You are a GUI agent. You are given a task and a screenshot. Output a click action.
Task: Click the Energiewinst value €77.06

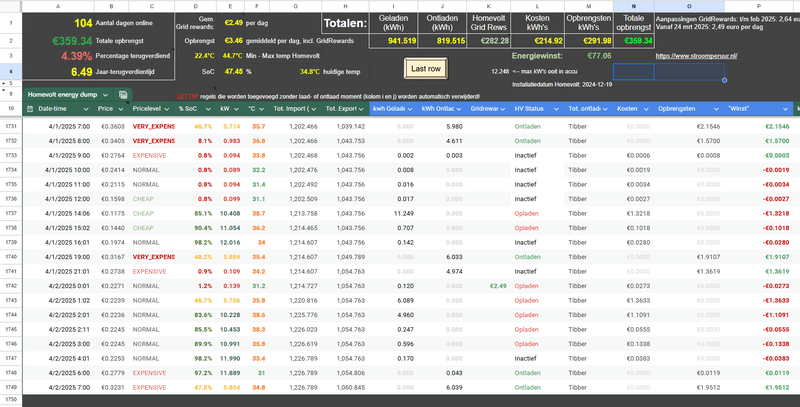click(599, 56)
